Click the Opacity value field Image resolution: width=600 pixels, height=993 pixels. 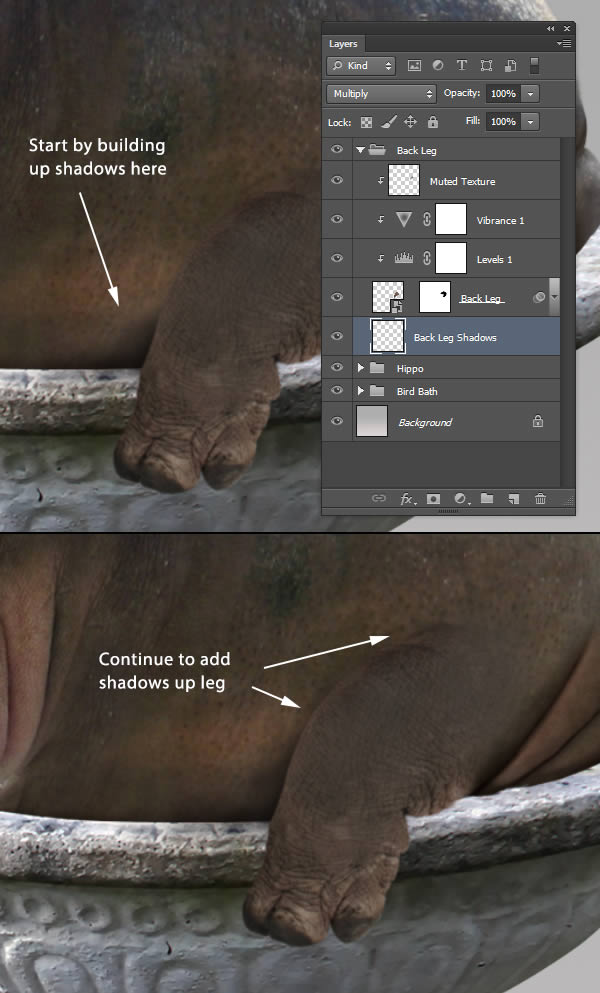(x=504, y=94)
